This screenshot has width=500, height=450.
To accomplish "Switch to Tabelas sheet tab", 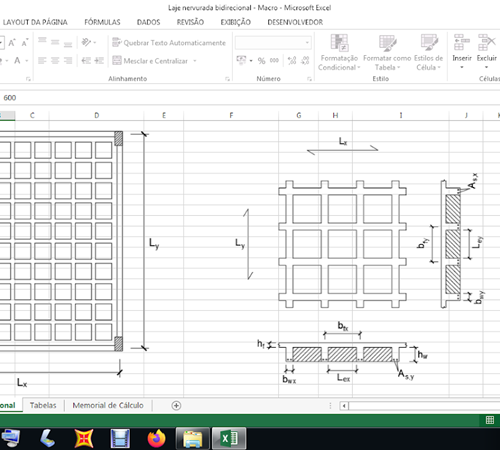I will coord(43,405).
